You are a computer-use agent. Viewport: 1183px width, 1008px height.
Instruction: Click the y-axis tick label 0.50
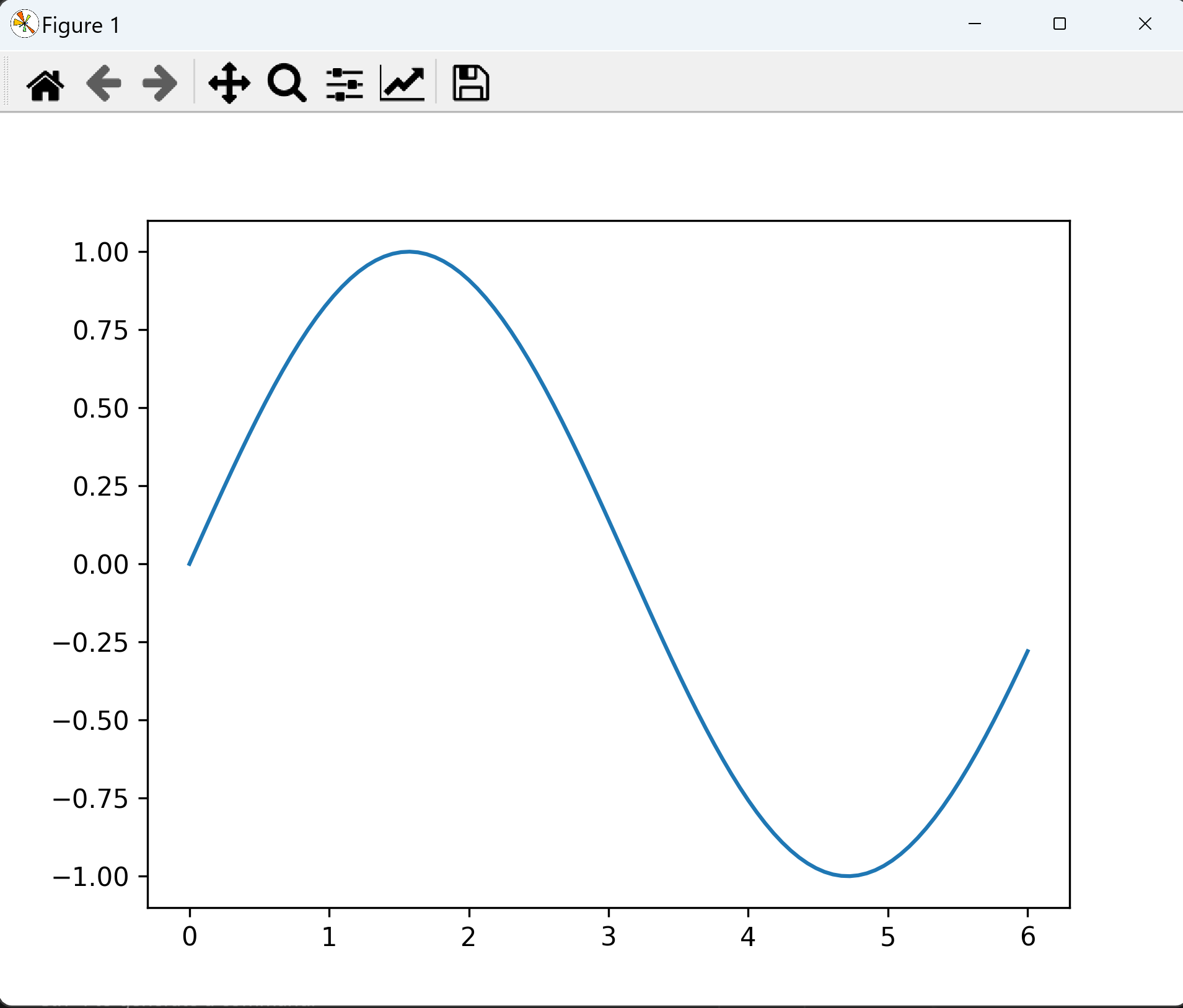pos(100,408)
